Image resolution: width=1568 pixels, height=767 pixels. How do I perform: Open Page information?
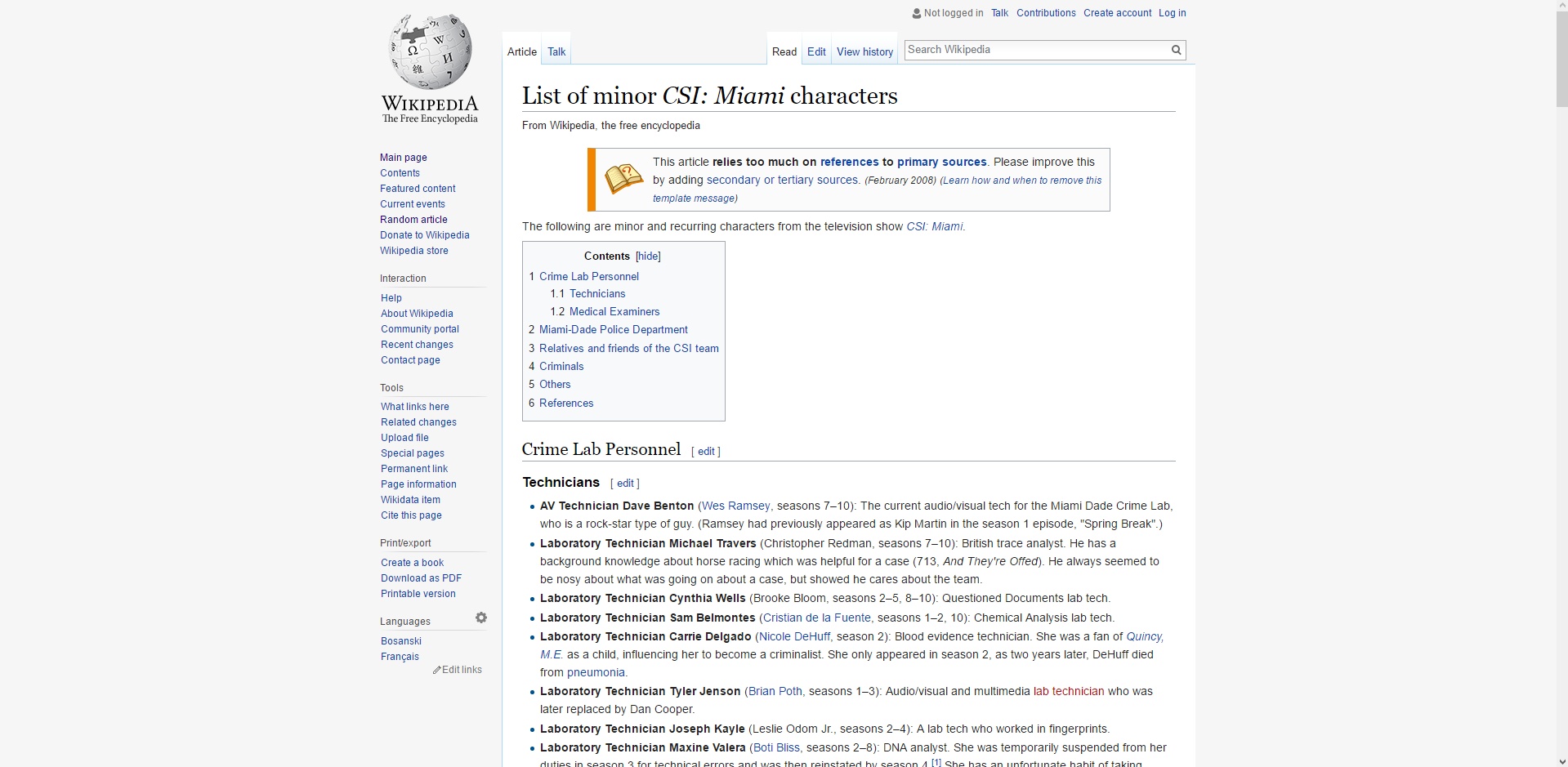(418, 484)
